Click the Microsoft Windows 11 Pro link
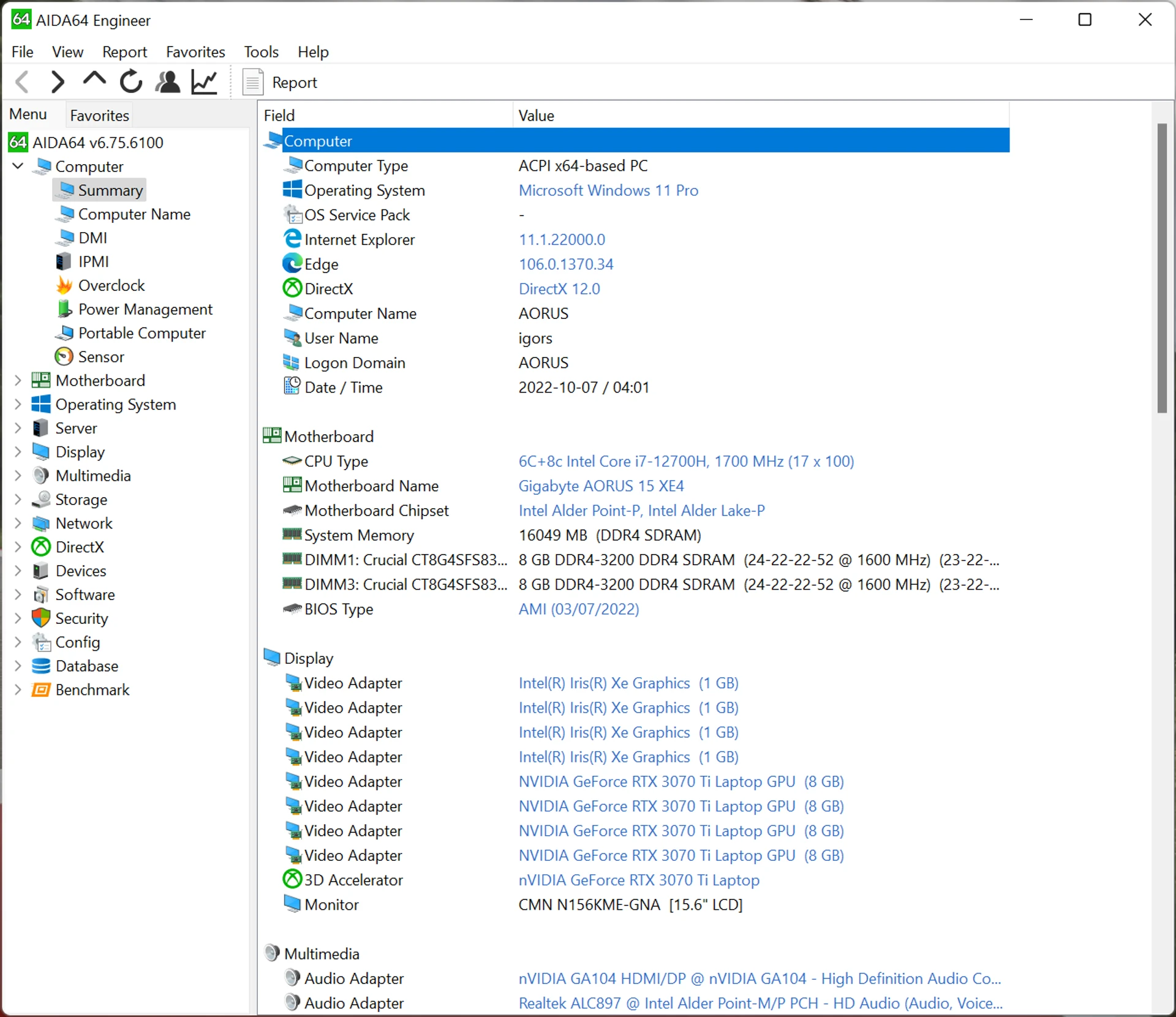The height and width of the screenshot is (1017, 1176). point(608,190)
